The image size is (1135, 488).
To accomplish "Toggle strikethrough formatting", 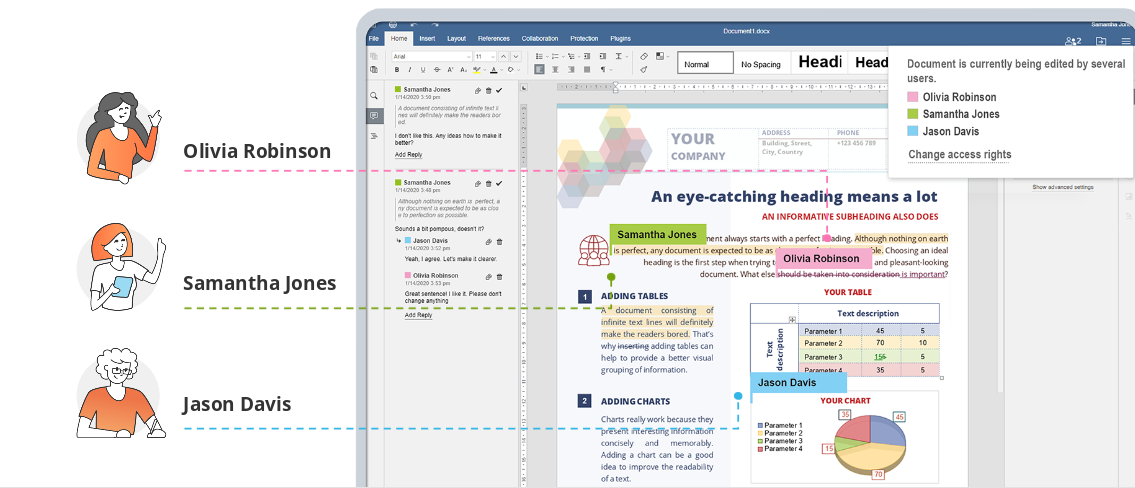I will coord(437,70).
